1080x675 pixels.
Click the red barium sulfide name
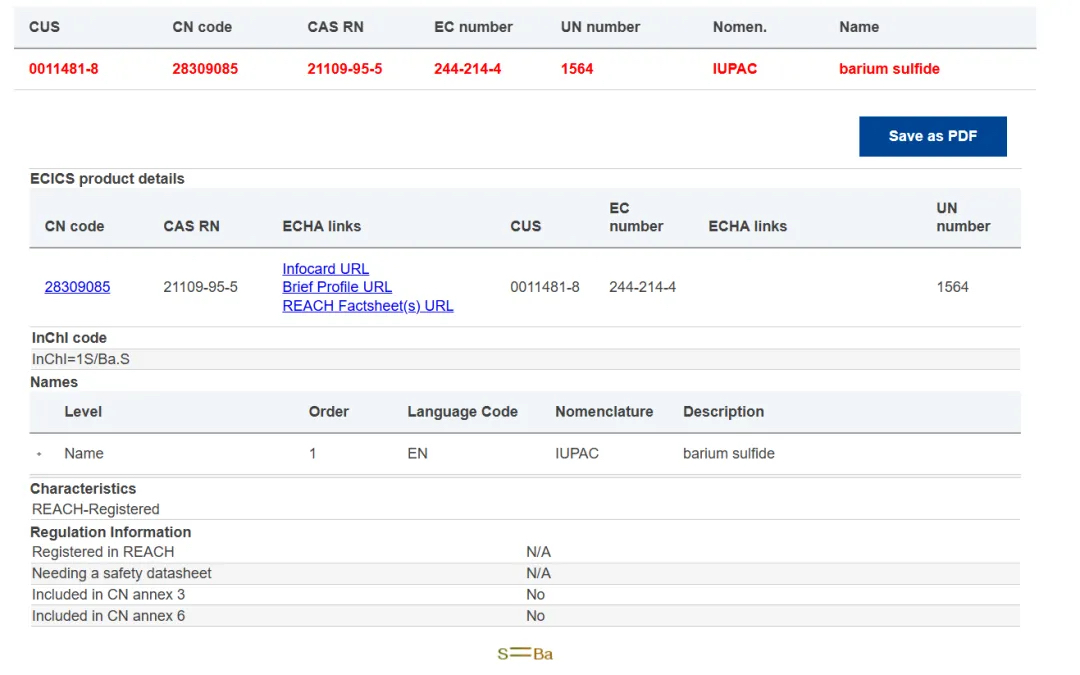[889, 69]
